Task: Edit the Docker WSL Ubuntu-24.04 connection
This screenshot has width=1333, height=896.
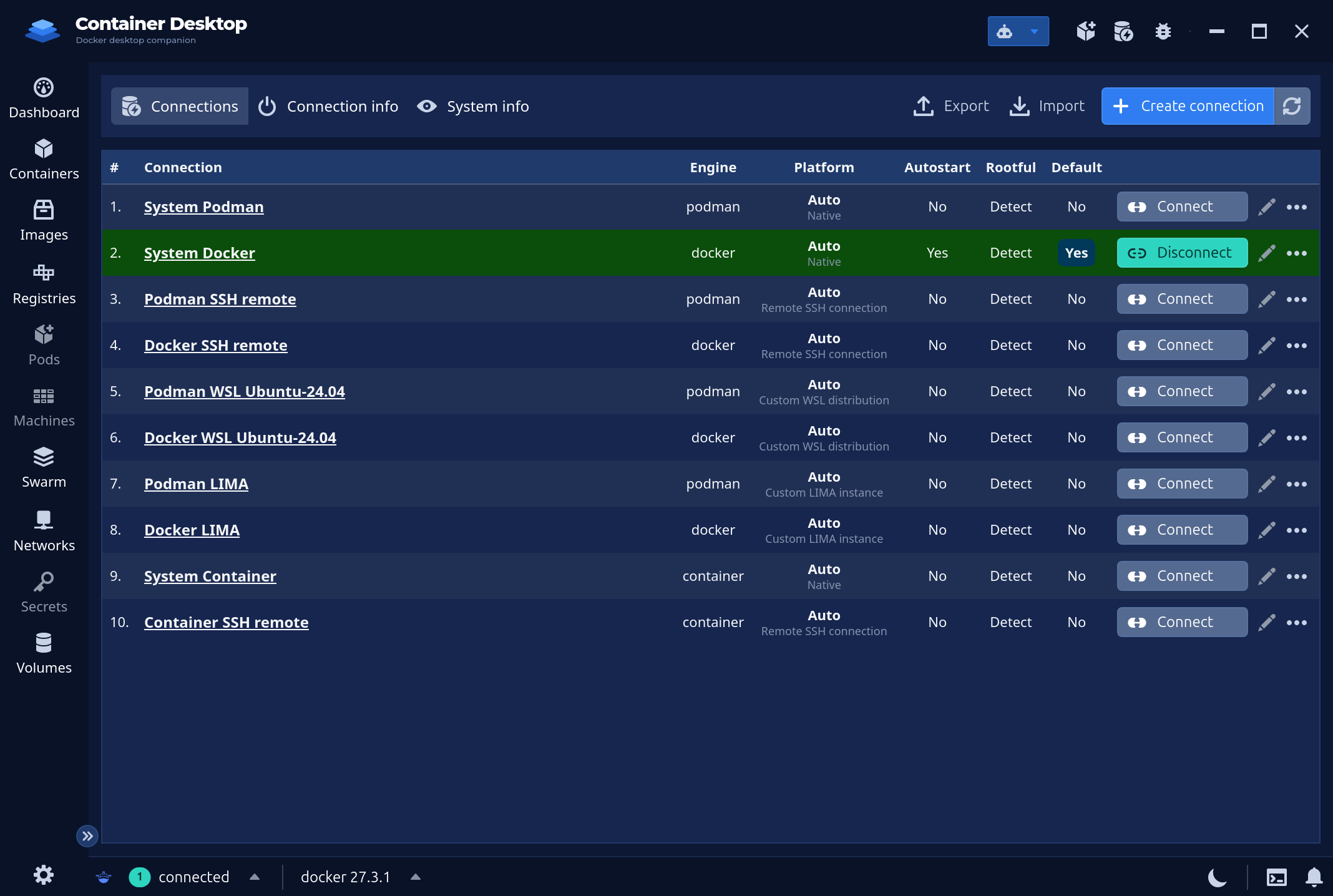Action: click(1267, 437)
